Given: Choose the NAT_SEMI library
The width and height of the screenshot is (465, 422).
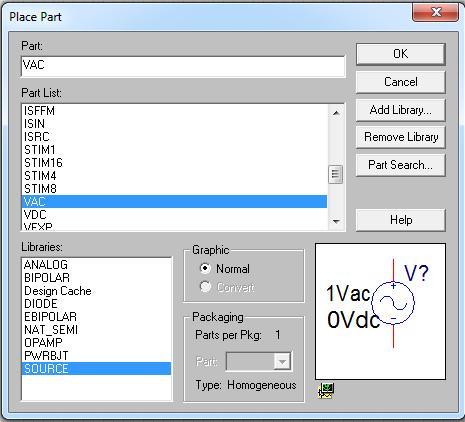Looking at the screenshot, I should (96, 330).
